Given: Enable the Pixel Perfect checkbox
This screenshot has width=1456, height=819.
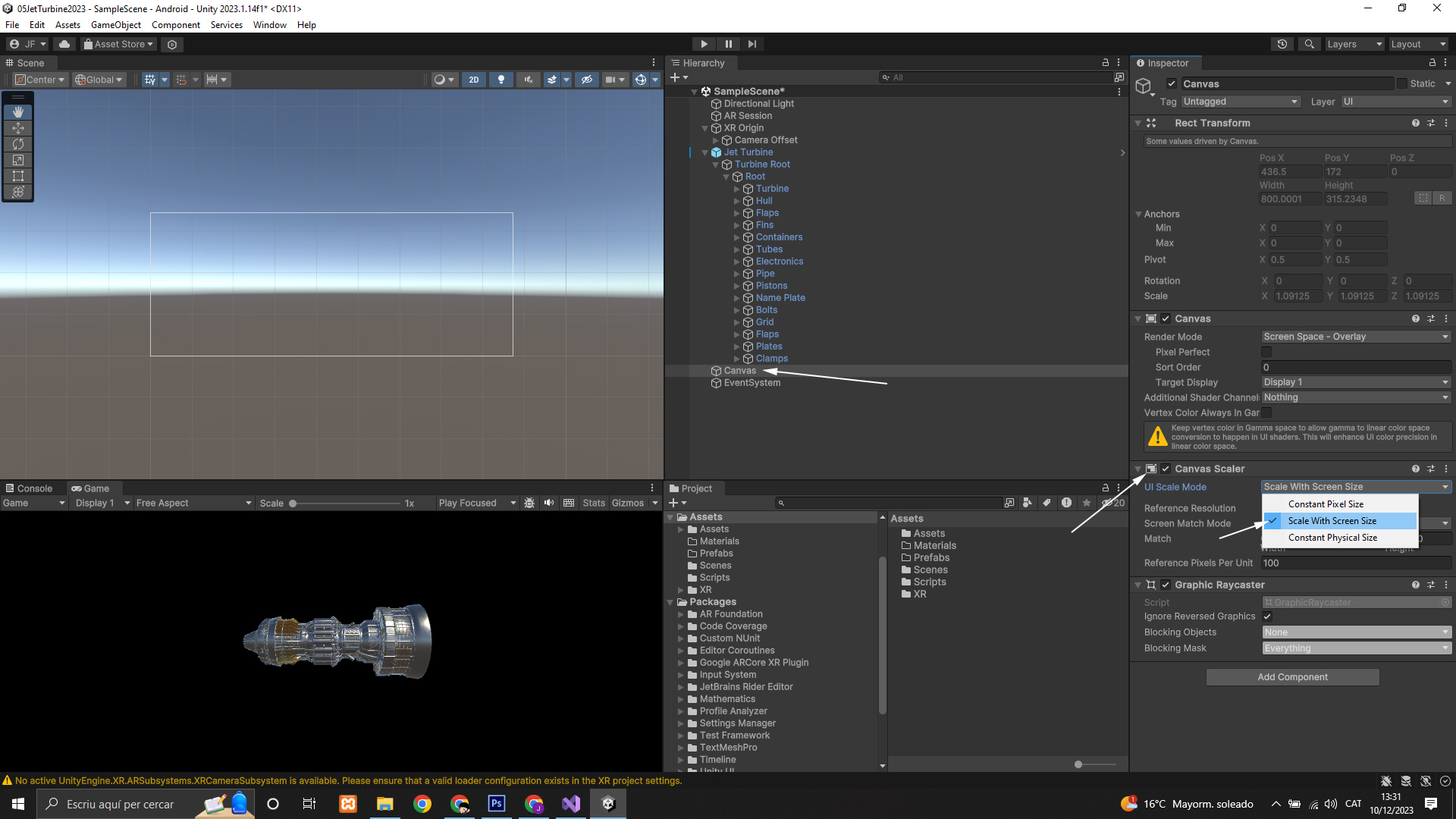Looking at the screenshot, I should [1266, 352].
